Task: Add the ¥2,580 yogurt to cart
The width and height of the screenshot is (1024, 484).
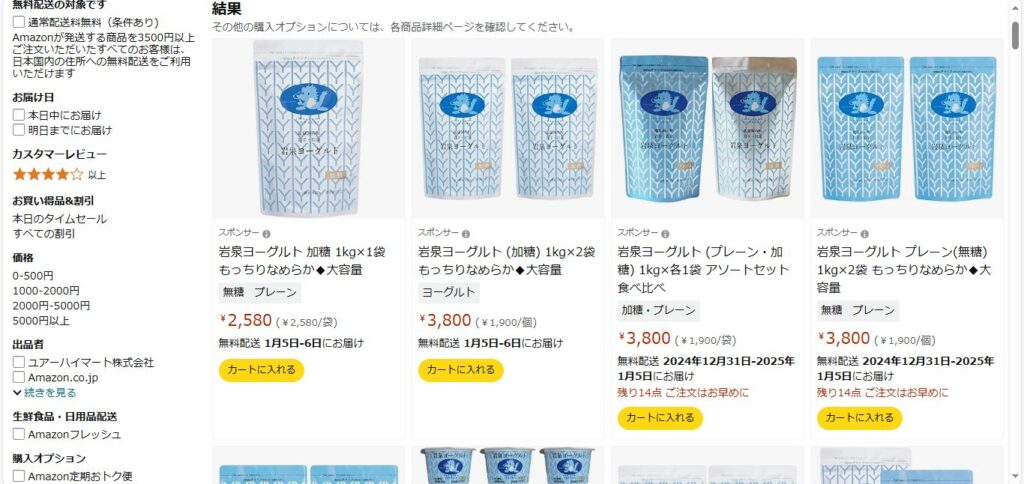Action: (261, 370)
